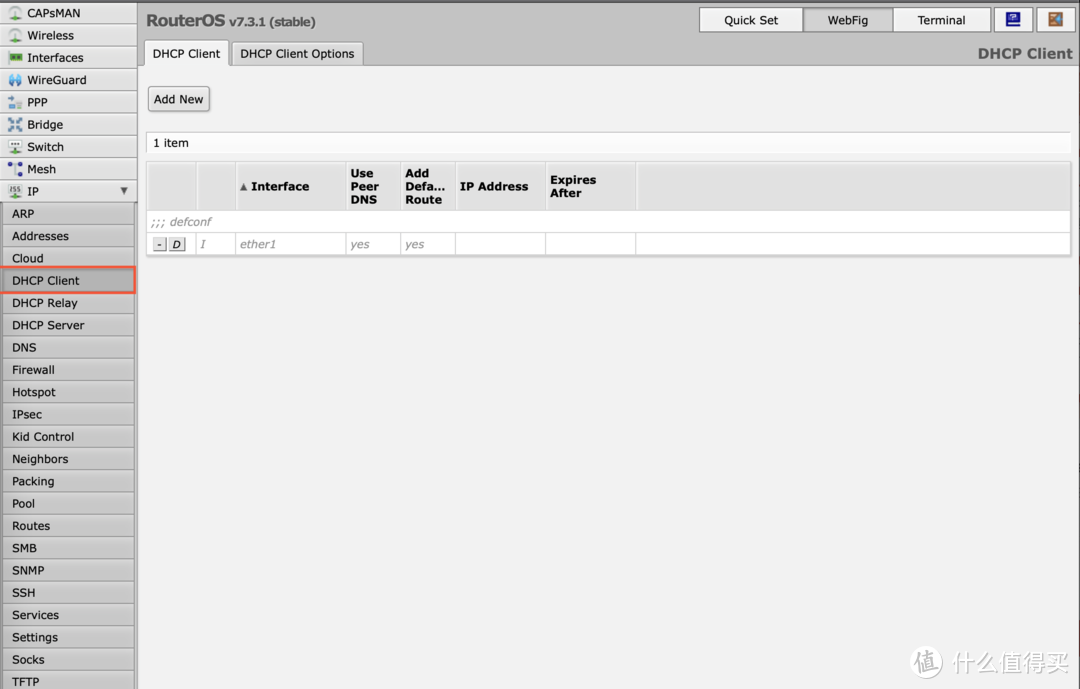The width and height of the screenshot is (1080, 689).
Task: Click the IP Address column header
Action: [501, 186]
